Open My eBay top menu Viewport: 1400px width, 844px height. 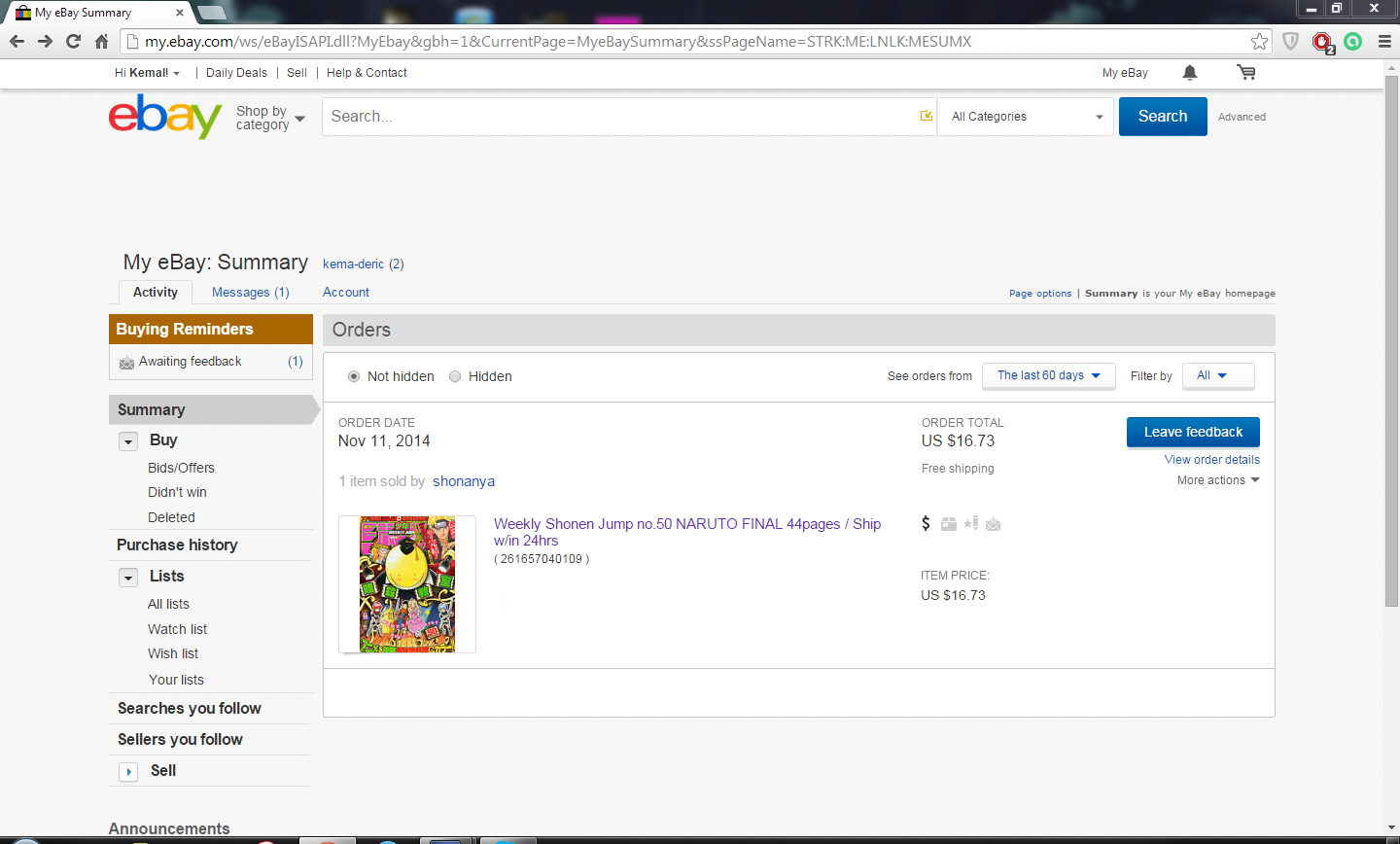pos(1125,73)
